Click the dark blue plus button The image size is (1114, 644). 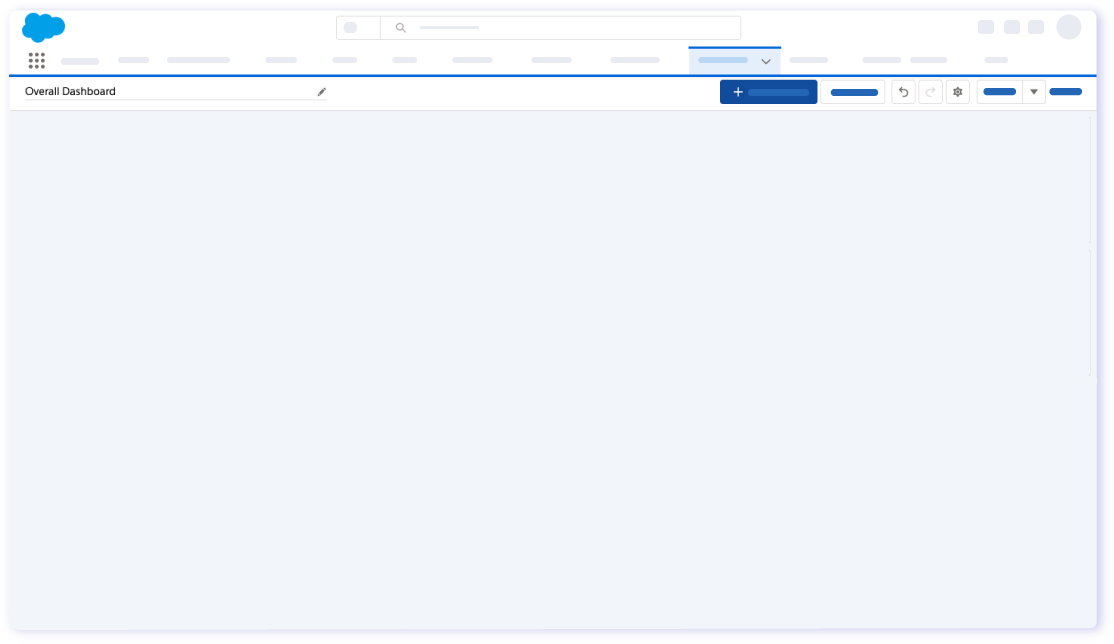point(768,91)
